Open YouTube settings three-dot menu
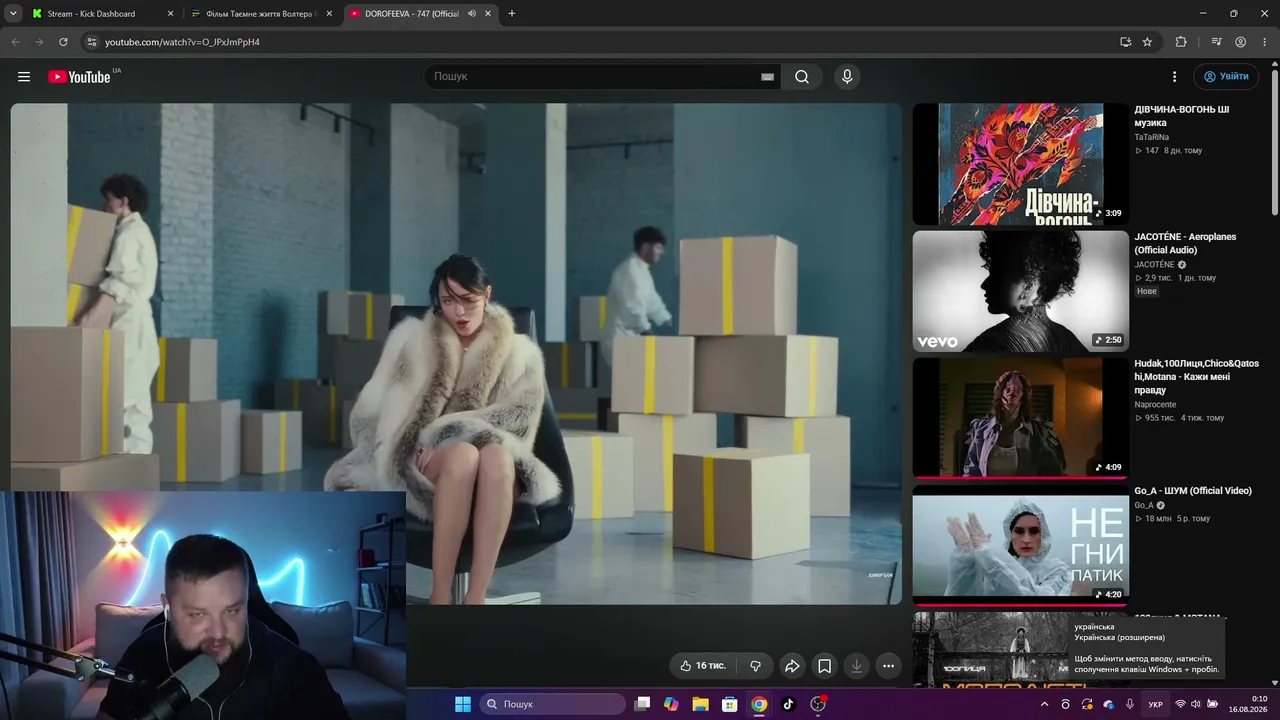Image resolution: width=1280 pixels, height=720 pixels. 1175,77
